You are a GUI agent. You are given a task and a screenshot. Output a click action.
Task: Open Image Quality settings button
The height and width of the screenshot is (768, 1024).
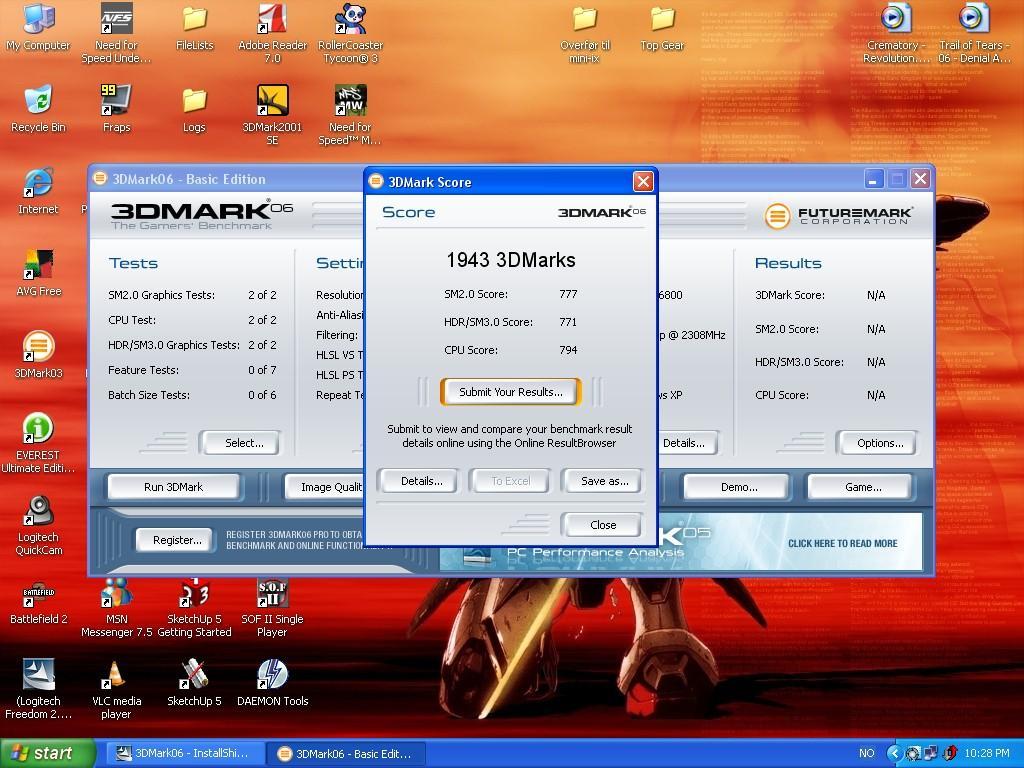click(x=325, y=487)
